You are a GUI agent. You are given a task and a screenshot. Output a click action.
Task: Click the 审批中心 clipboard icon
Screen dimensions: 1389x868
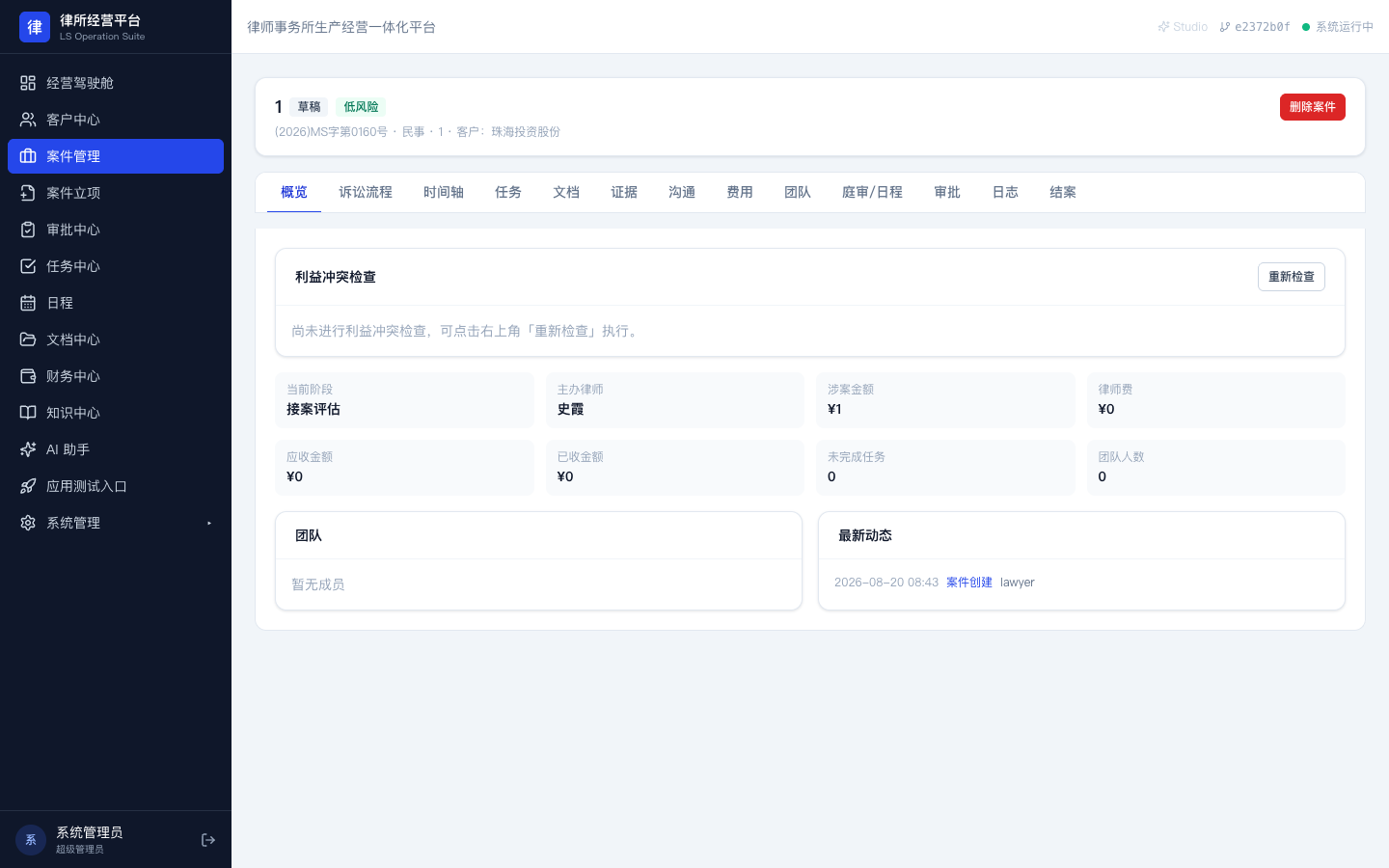pos(28,230)
